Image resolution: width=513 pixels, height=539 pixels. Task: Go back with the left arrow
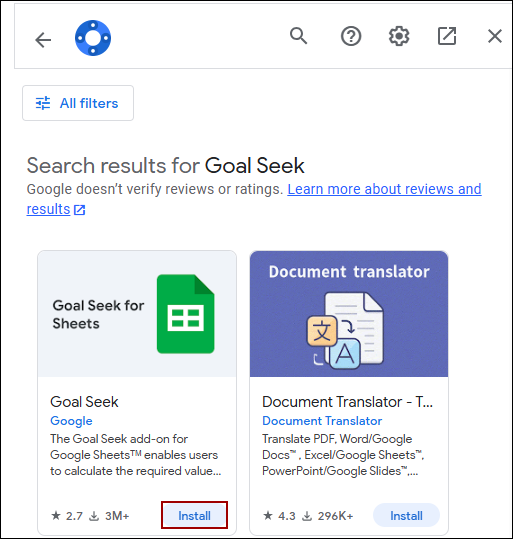click(43, 40)
